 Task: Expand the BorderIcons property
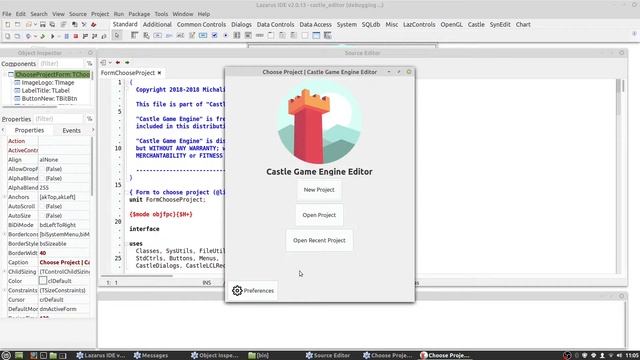[4, 234]
